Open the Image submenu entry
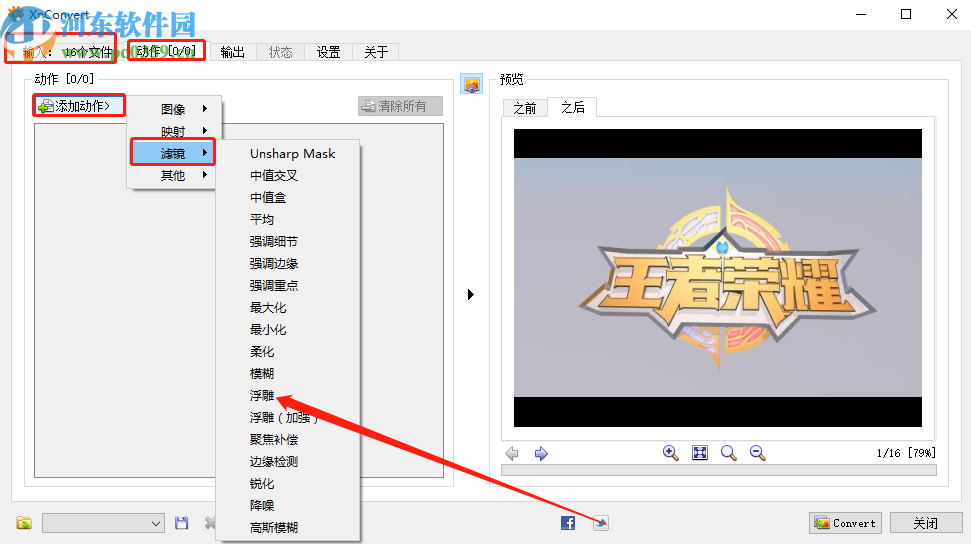971x544 pixels. pyautogui.click(x=173, y=109)
